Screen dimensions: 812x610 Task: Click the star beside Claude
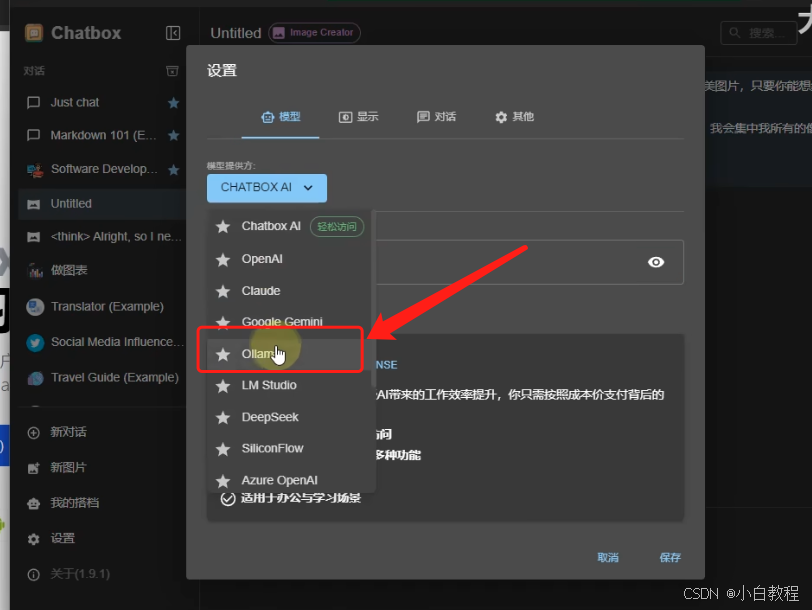[223, 292]
